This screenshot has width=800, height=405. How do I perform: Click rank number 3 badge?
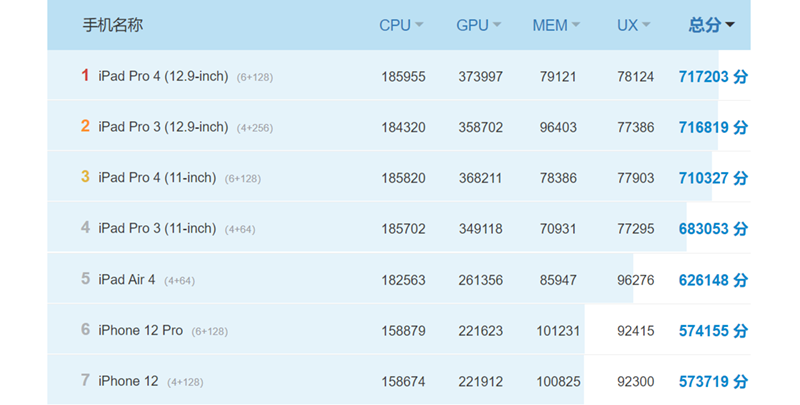tap(86, 178)
